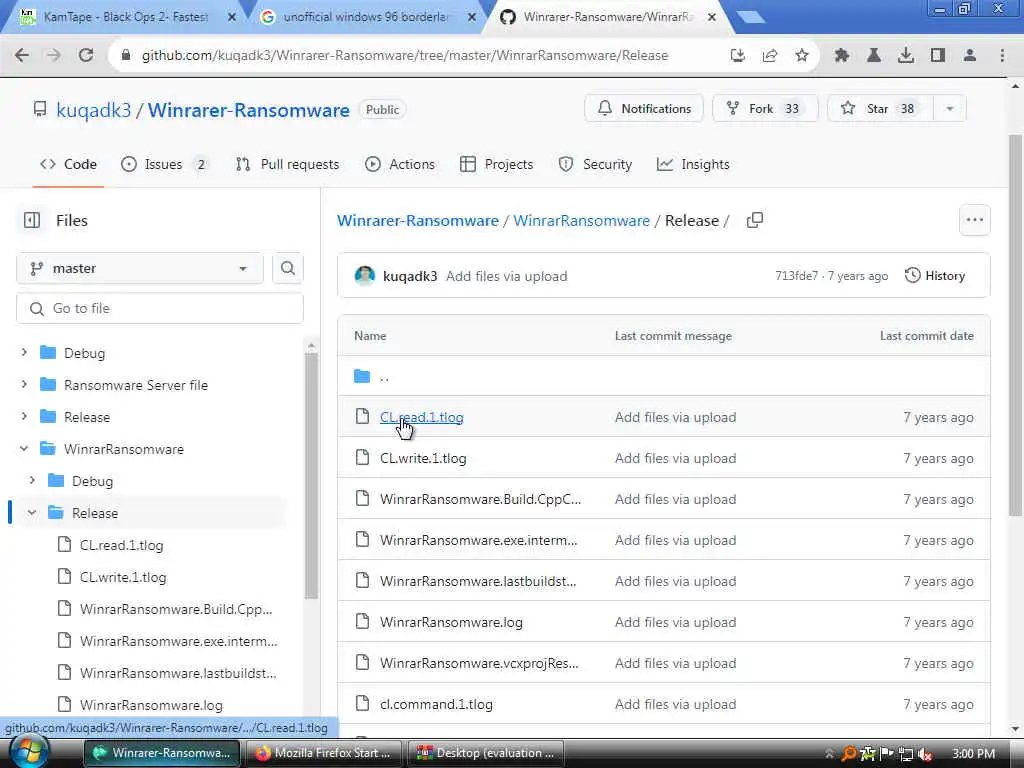Open kuqadk3 owner link in header
Screen dimensions: 1024x768
point(93,110)
